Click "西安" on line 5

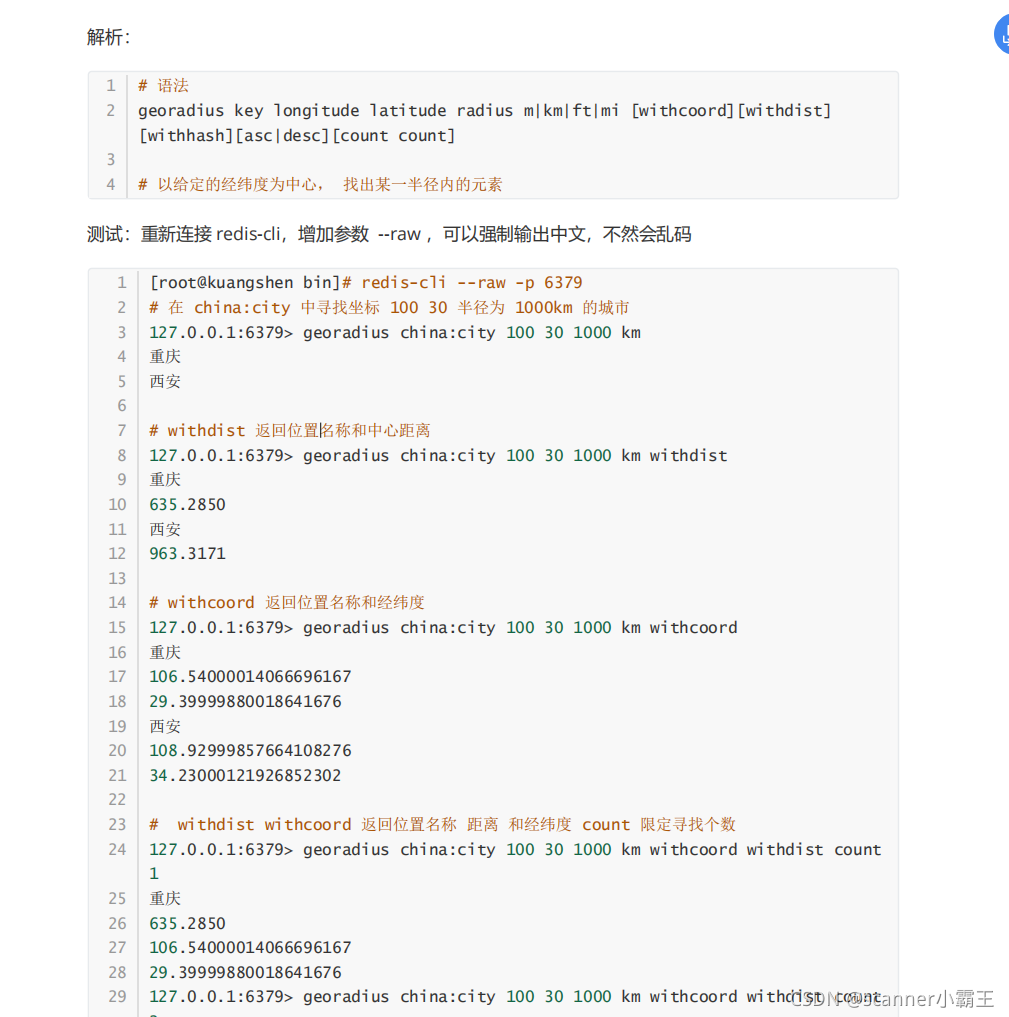[x=165, y=381]
